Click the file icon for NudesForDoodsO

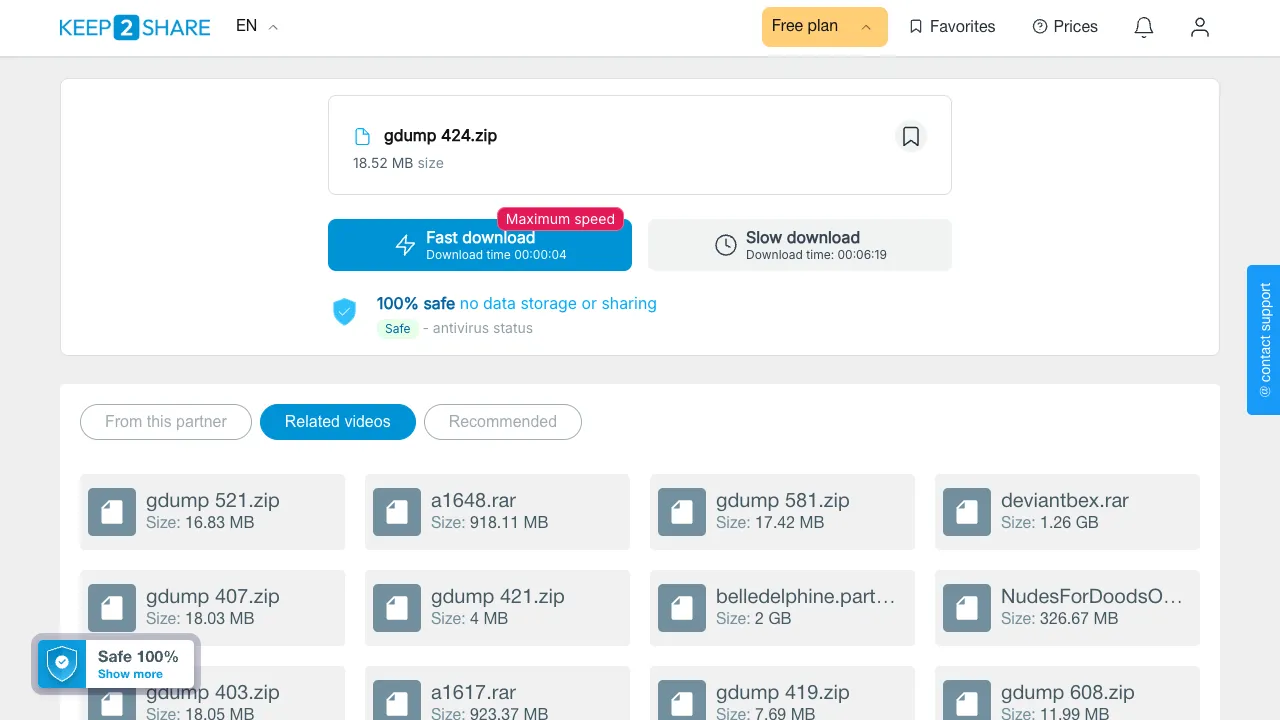point(967,608)
